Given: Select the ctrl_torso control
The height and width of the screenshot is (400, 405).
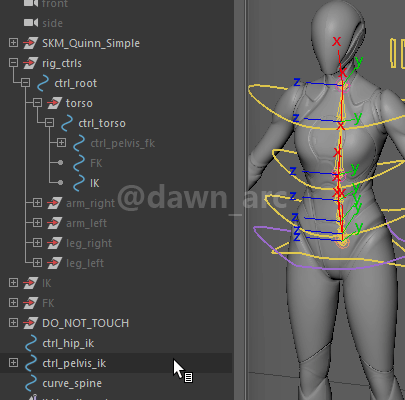Looking at the screenshot, I should [x=102, y=123].
